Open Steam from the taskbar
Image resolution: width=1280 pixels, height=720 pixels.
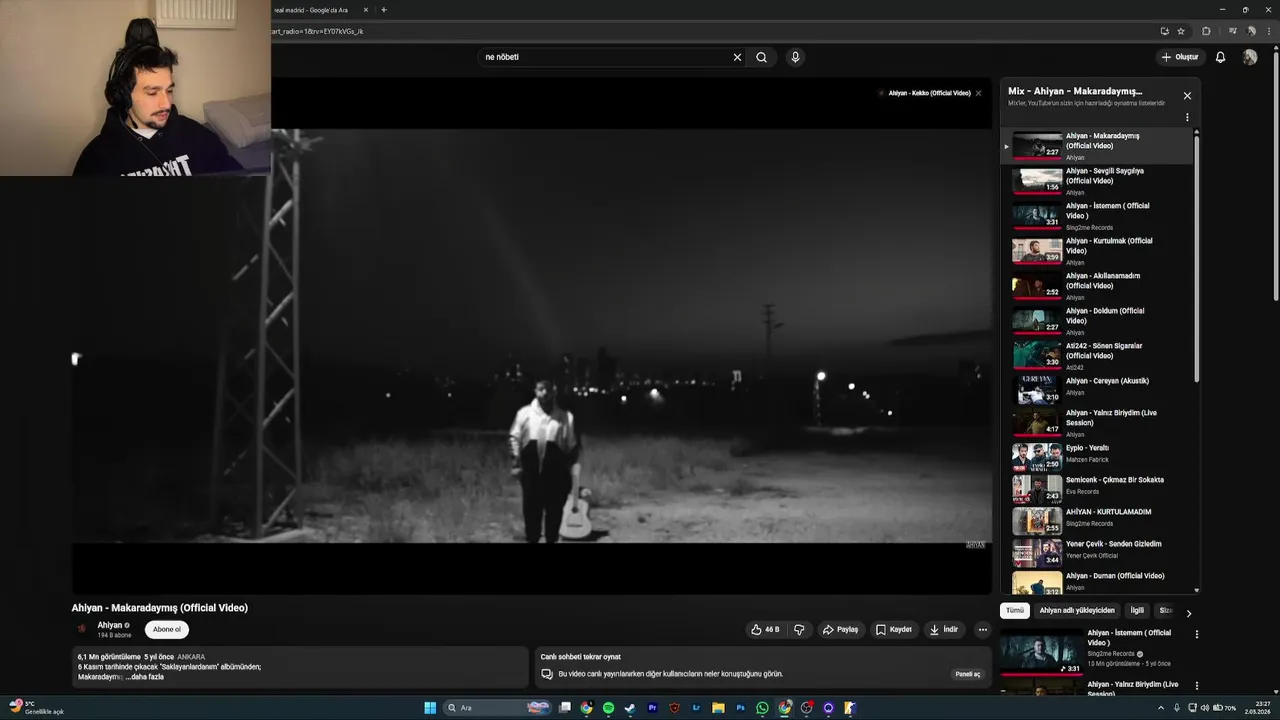point(630,708)
